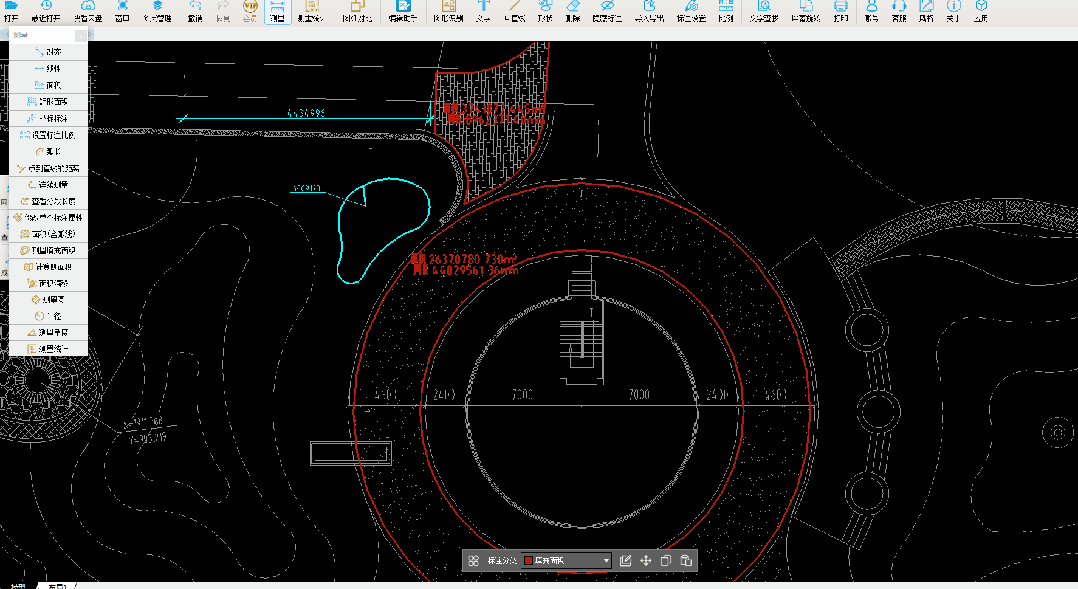Open the account person icon

tap(872, 11)
